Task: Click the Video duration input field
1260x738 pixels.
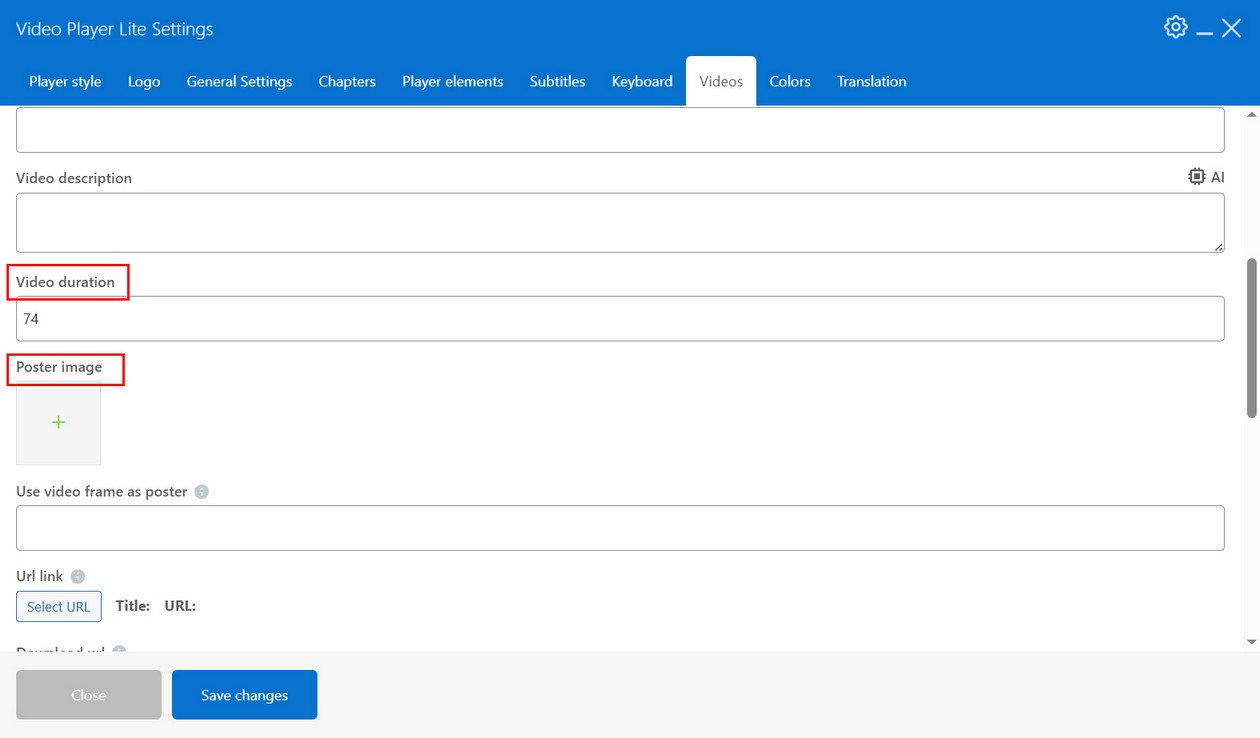Action: (x=620, y=319)
